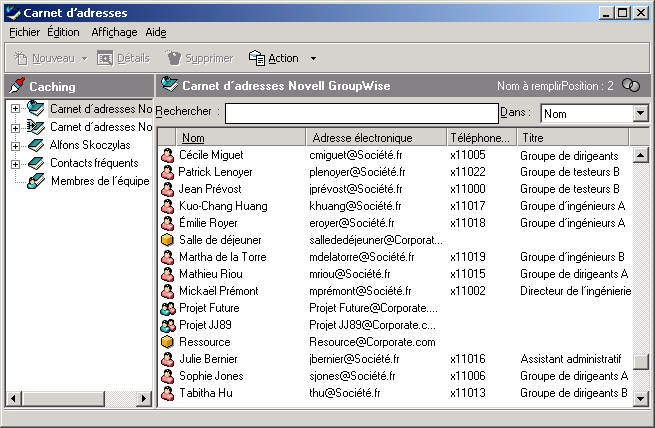655x428 pixels.
Task: Open the Dans field dropdown
Action: point(640,114)
